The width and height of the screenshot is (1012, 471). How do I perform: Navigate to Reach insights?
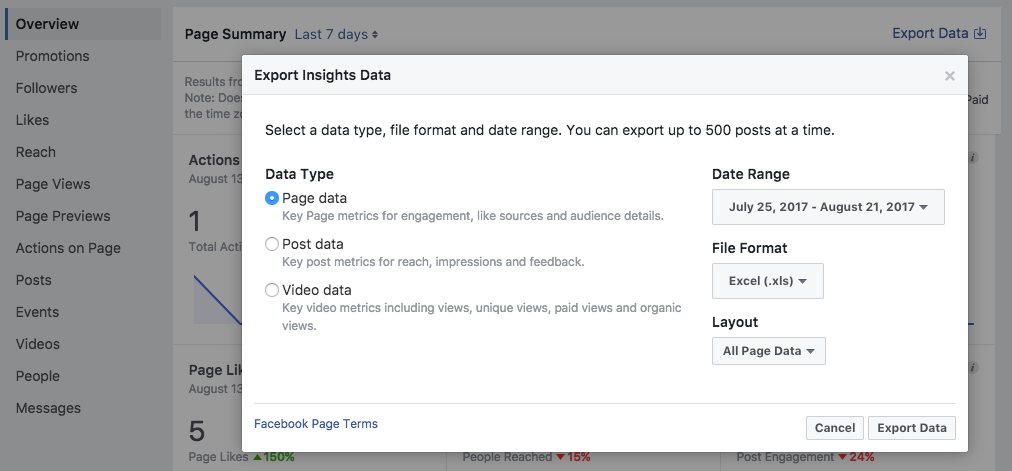pyautogui.click(x=35, y=152)
